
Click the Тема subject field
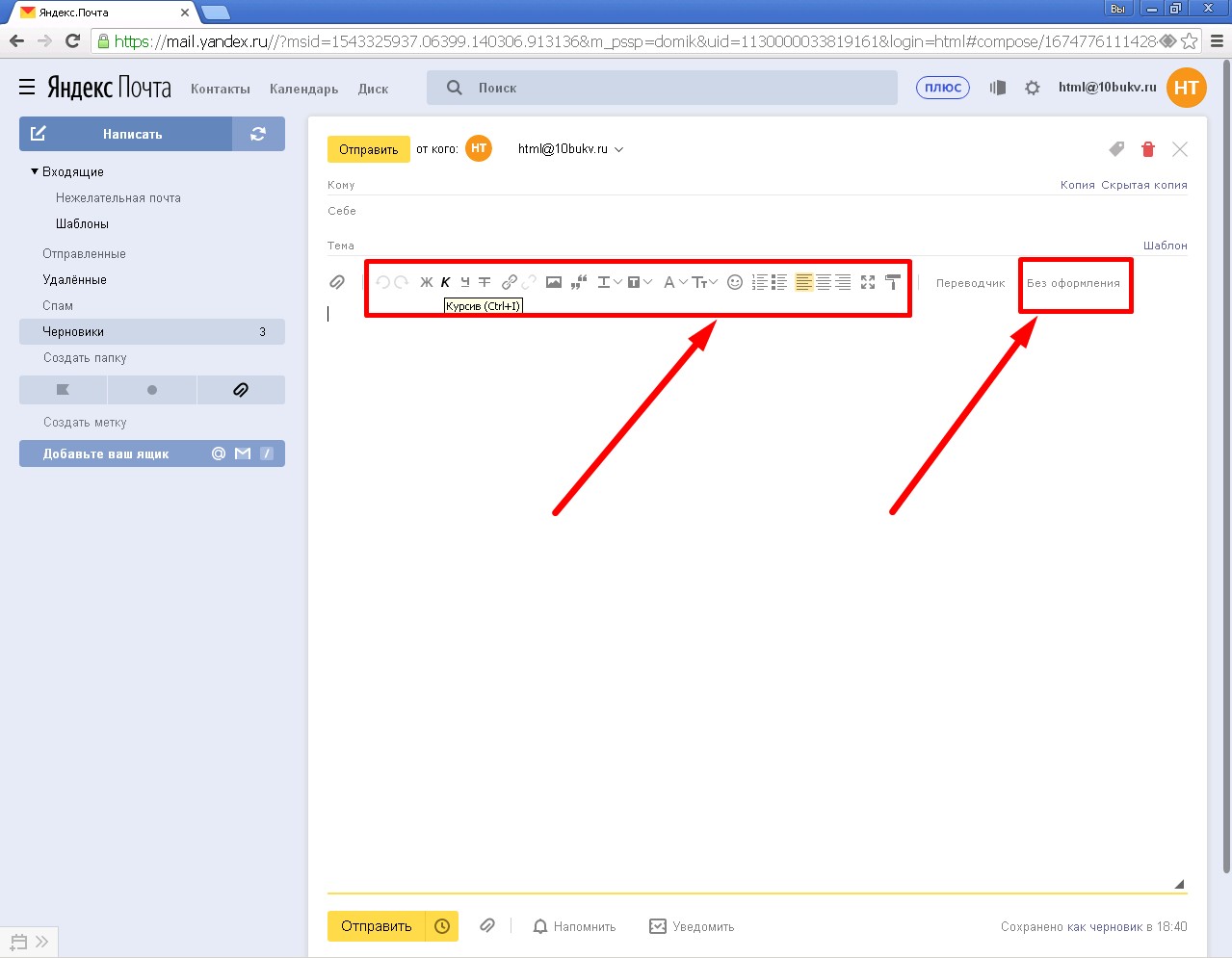pos(732,246)
